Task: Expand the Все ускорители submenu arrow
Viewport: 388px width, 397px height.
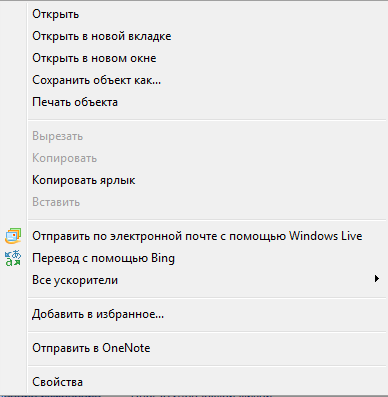Action: coord(377,279)
